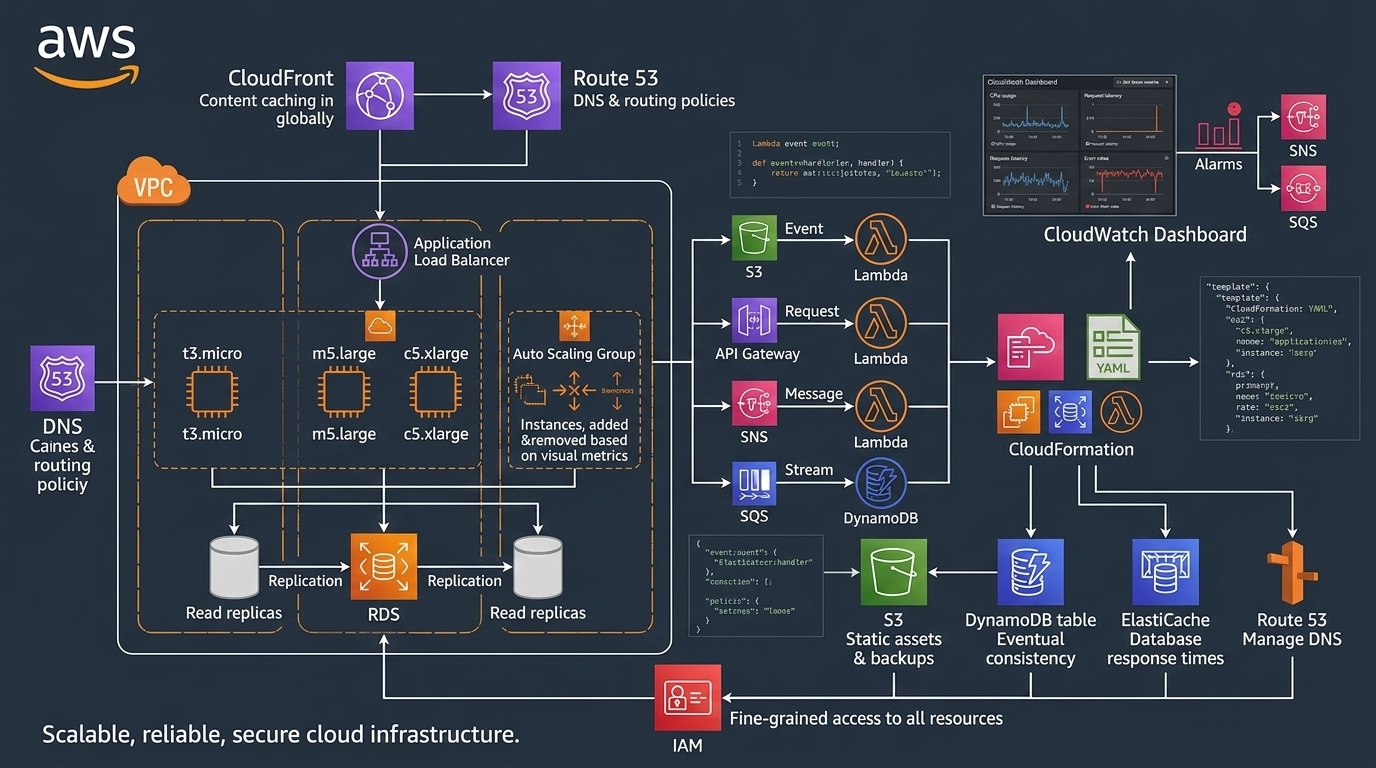Image resolution: width=1376 pixels, height=768 pixels.
Task: Select the Route 53 icon beside CloudFront
Action: click(526, 96)
